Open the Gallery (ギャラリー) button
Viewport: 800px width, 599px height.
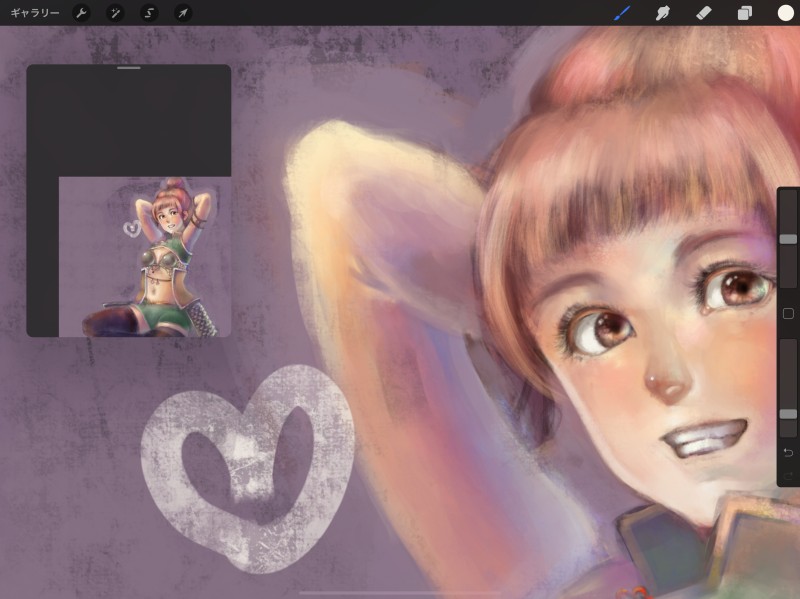35,13
